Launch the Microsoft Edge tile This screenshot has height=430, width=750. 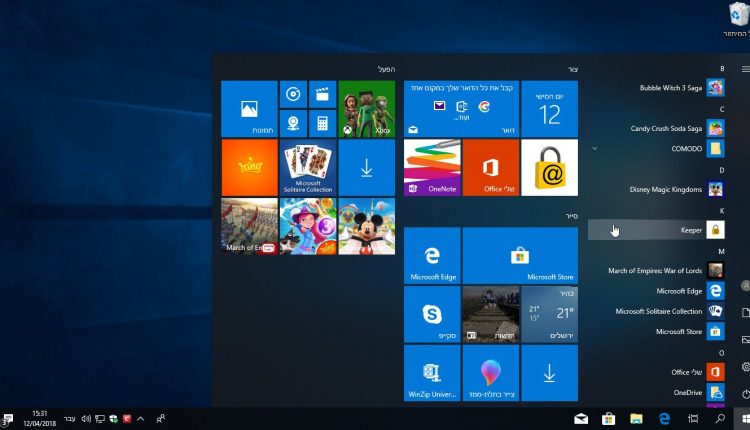click(432, 256)
